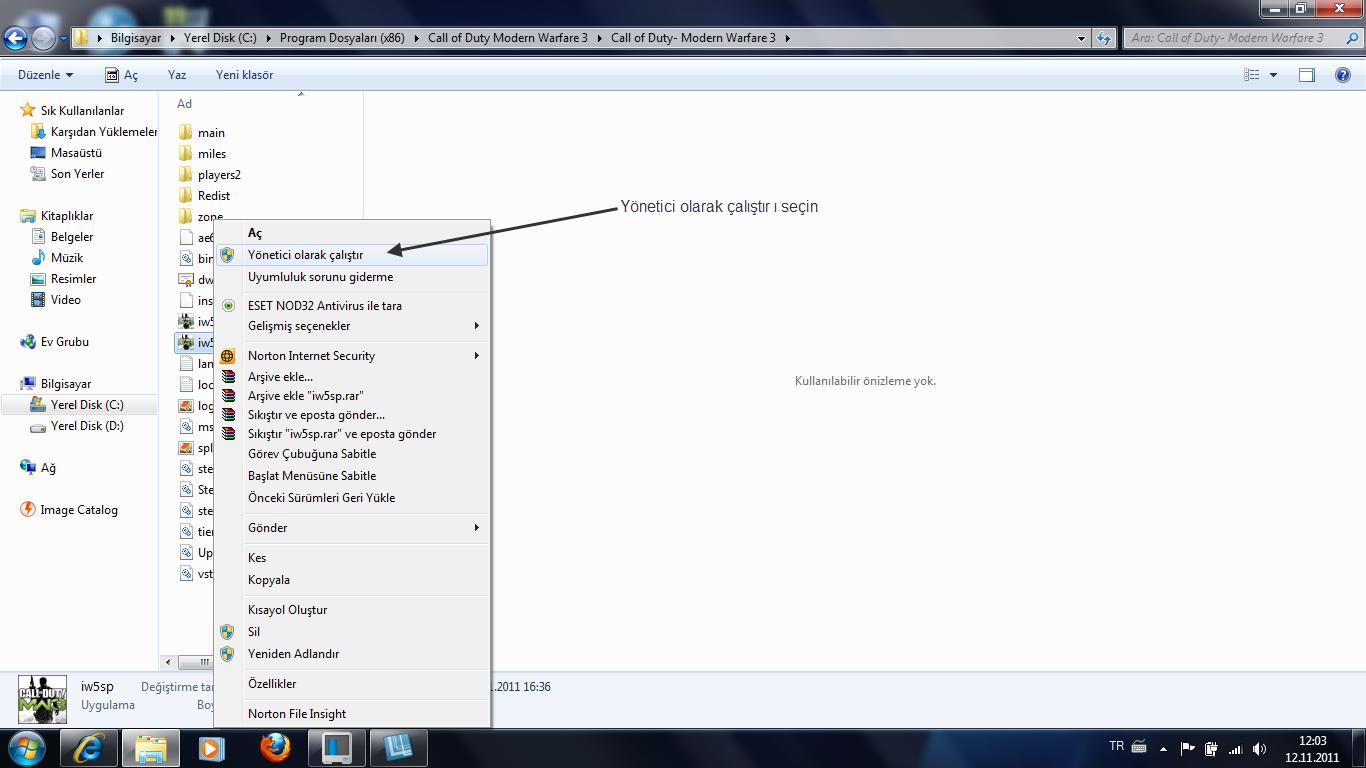Open Müzik library
The height and width of the screenshot is (768, 1366).
58,258
